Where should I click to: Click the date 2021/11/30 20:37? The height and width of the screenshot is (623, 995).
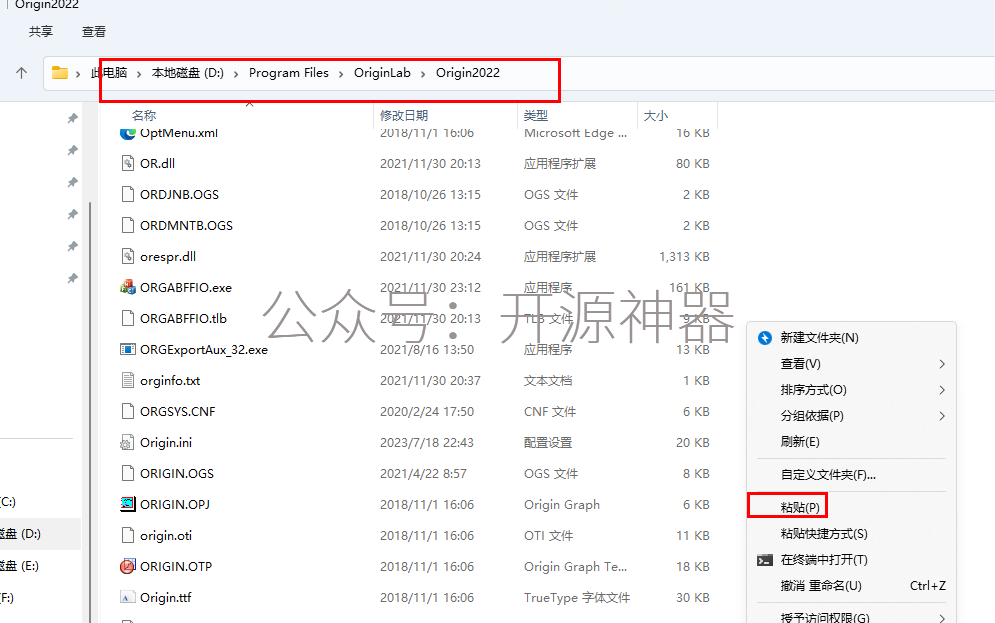tap(430, 381)
